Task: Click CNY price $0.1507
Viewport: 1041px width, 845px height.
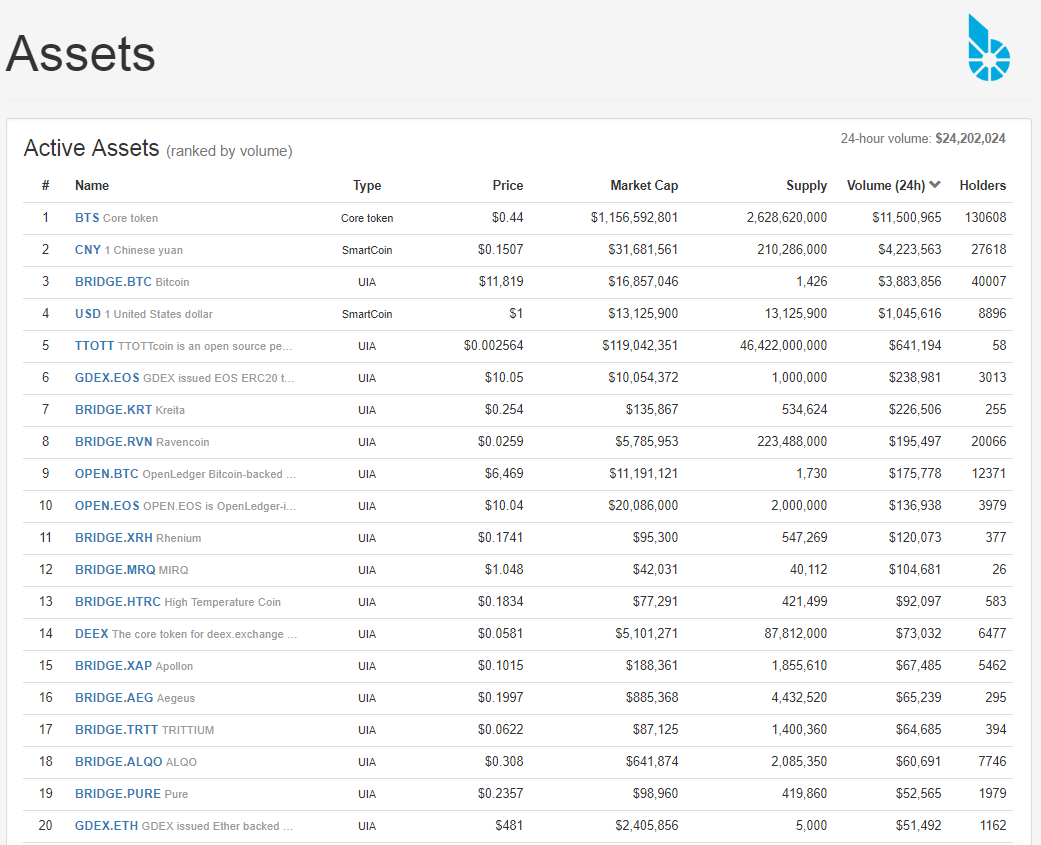Action: [x=500, y=250]
